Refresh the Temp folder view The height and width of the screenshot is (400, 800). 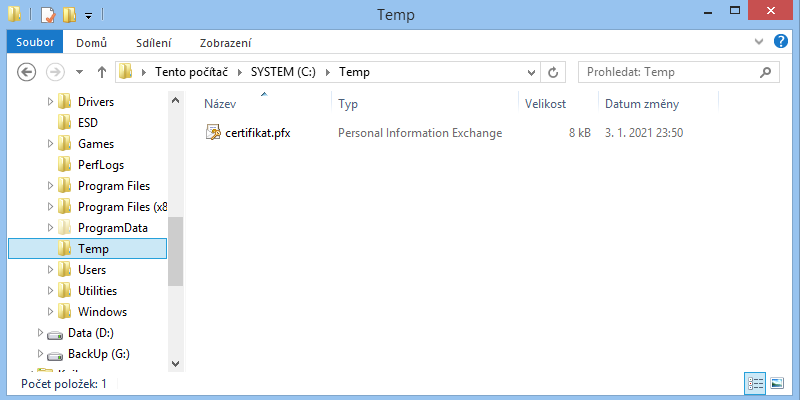553,72
